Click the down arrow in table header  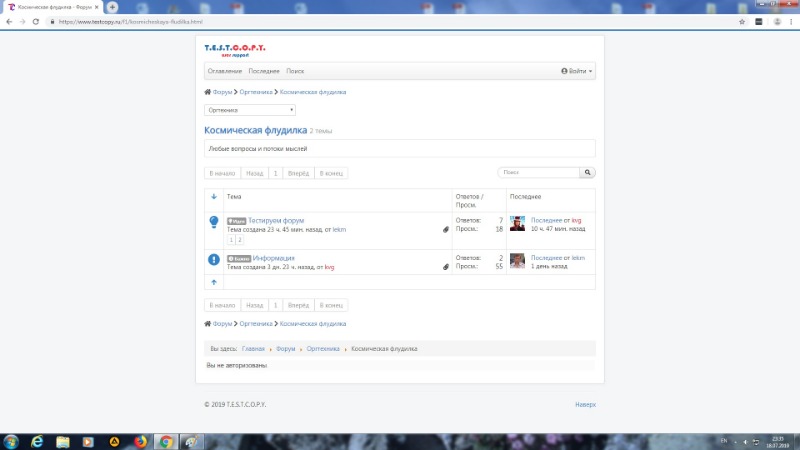pyautogui.click(x=214, y=197)
